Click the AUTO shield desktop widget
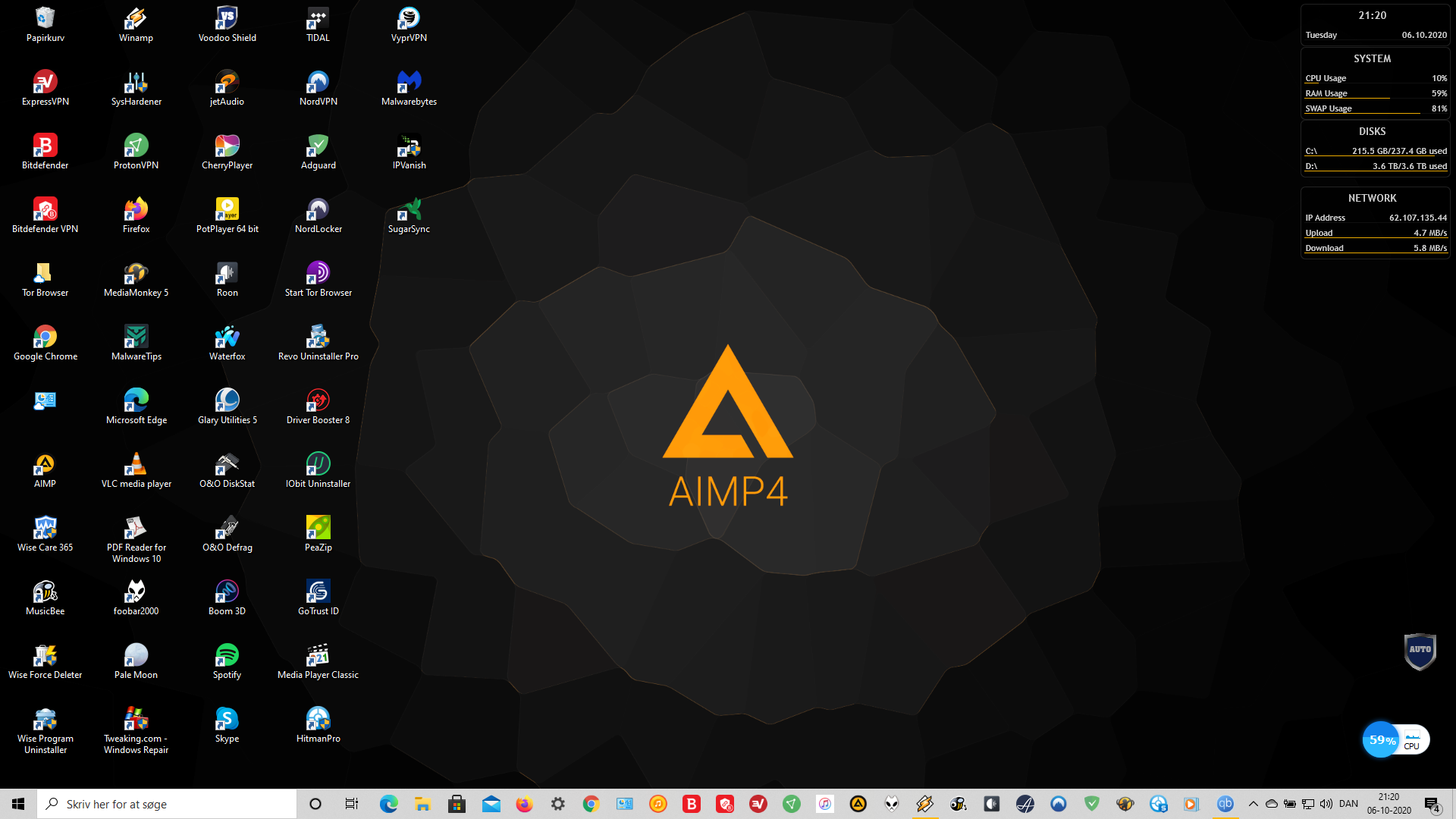 (x=1420, y=651)
